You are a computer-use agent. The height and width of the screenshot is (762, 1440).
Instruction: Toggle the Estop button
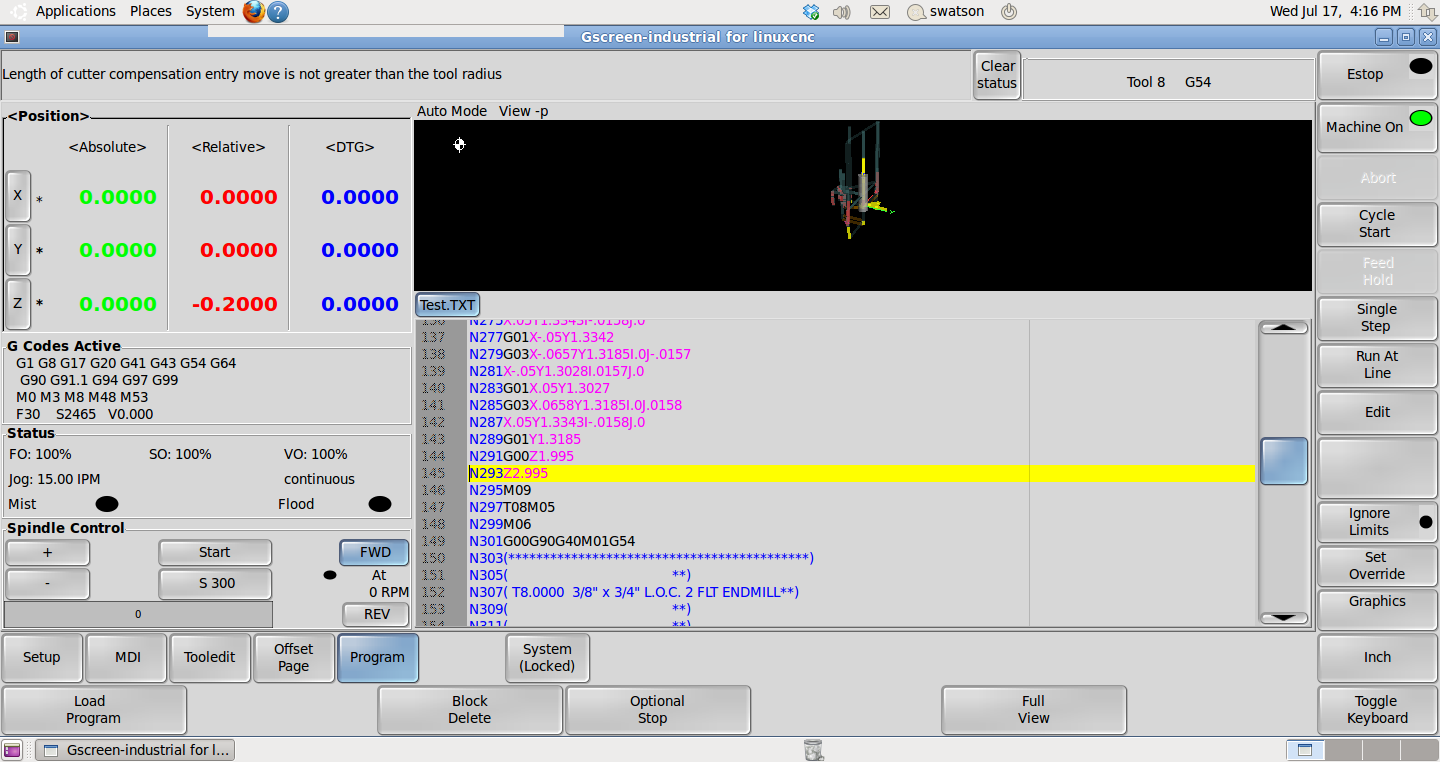[1377, 74]
